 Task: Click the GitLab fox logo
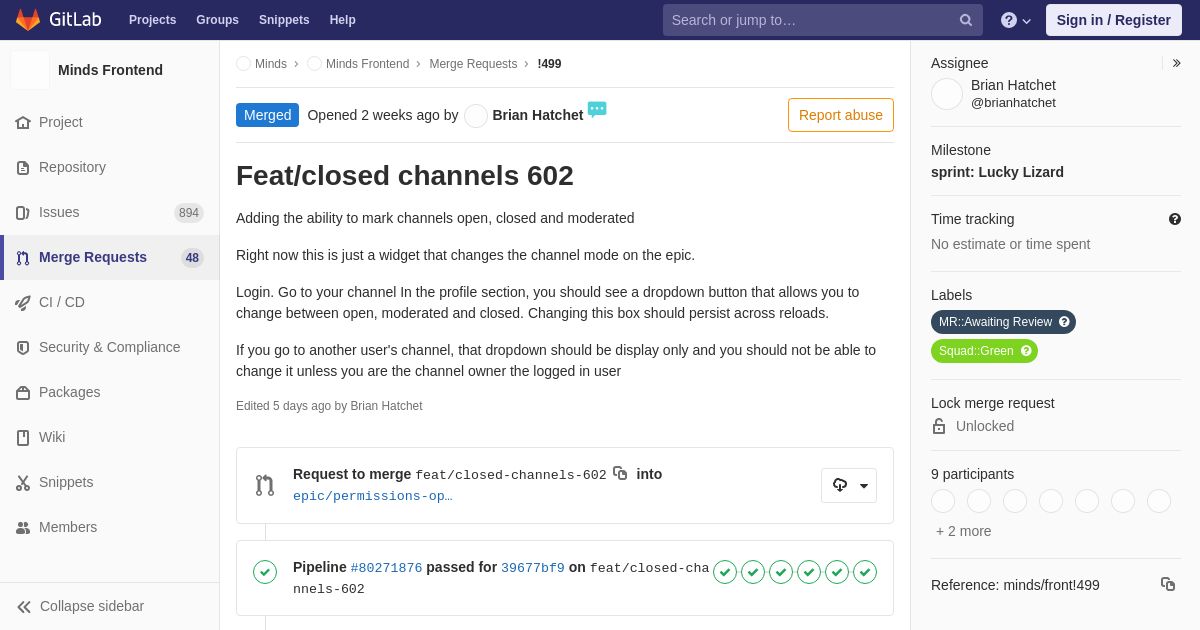tap(28, 20)
